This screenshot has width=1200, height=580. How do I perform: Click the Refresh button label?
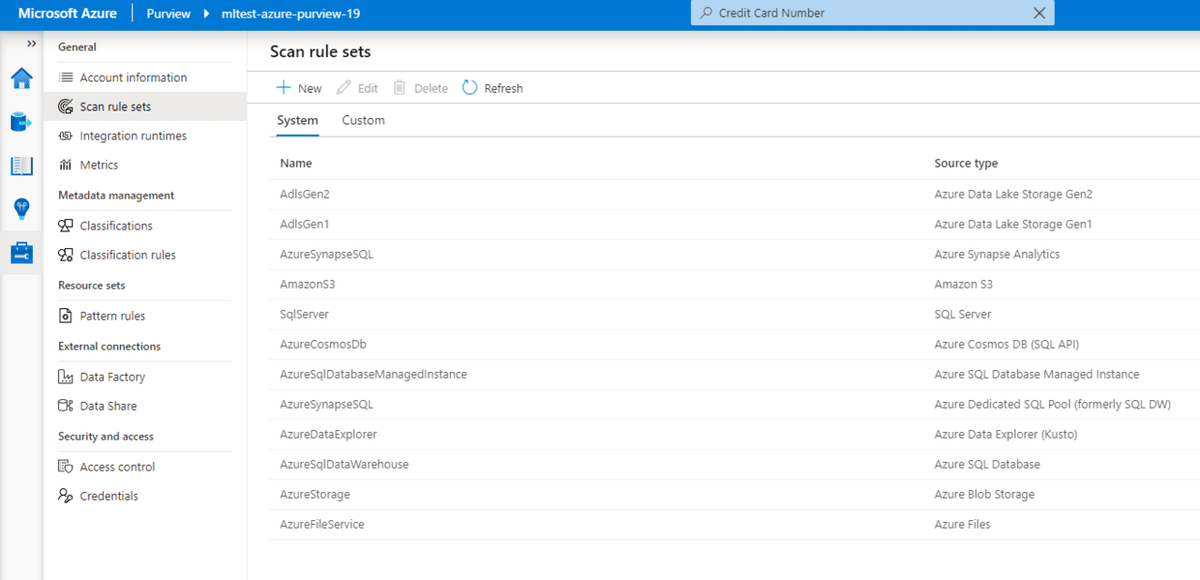point(503,88)
